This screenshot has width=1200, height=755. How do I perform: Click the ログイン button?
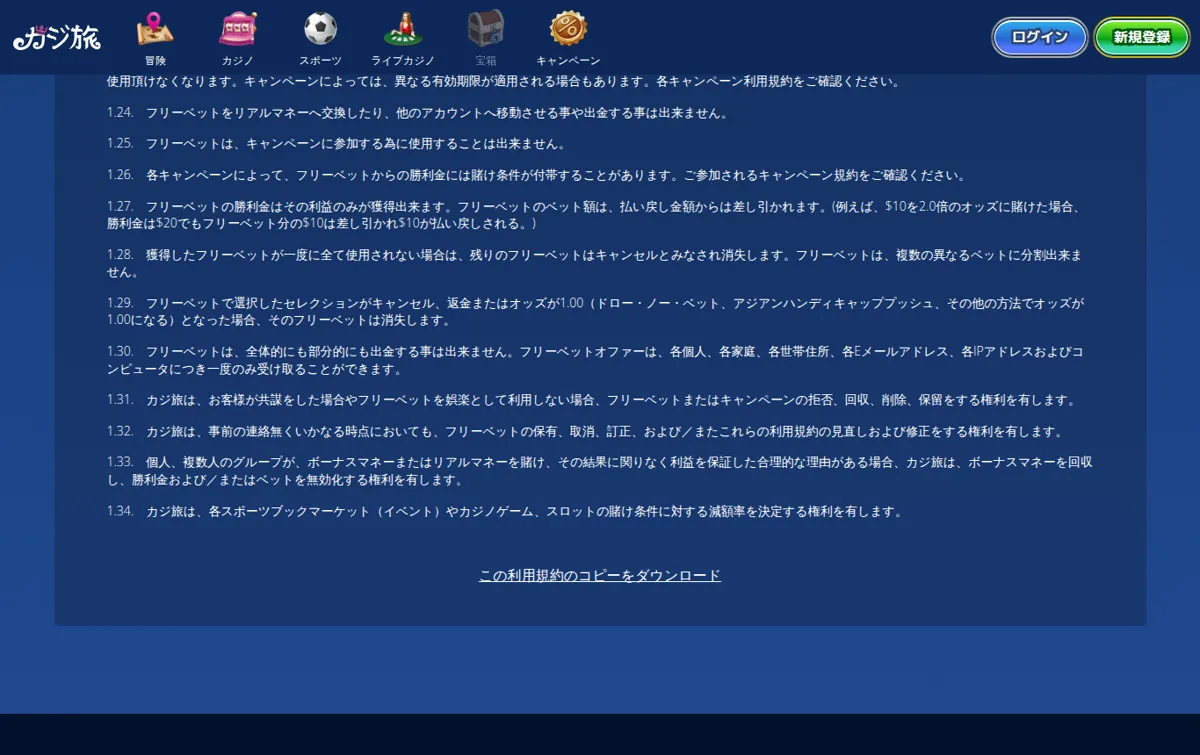[1040, 37]
